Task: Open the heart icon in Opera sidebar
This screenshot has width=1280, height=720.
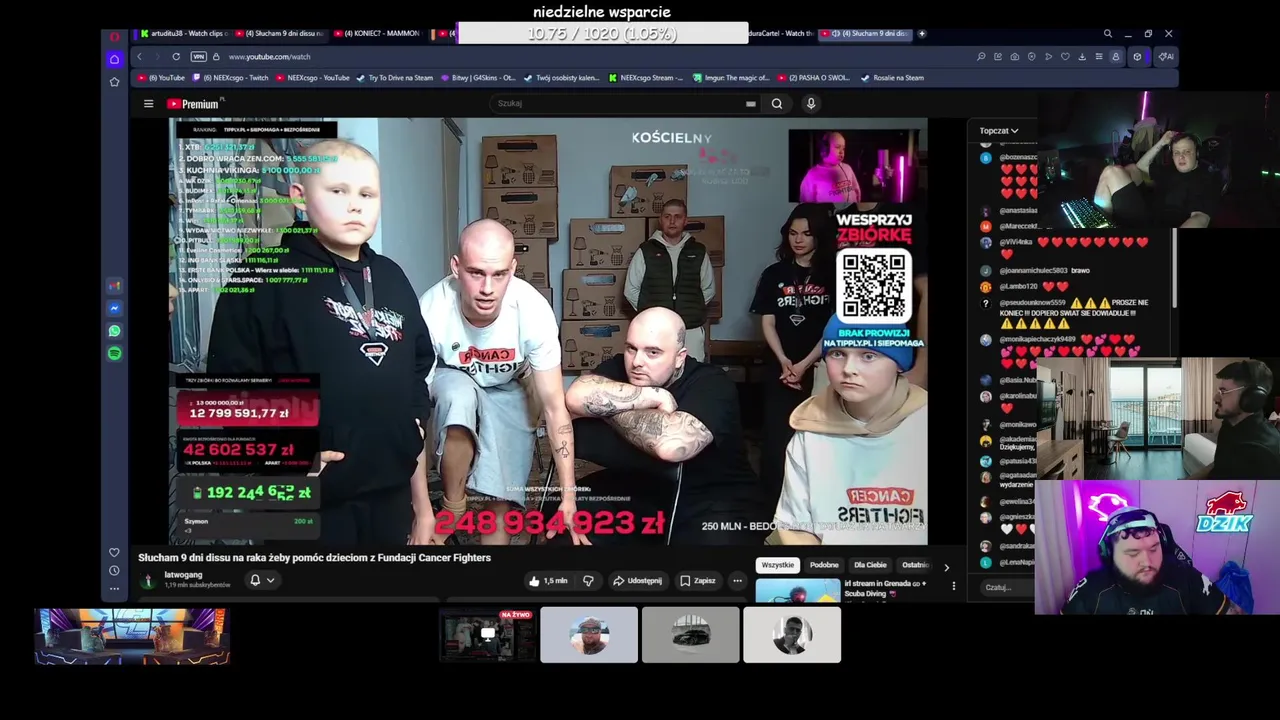Action: click(x=114, y=553)
